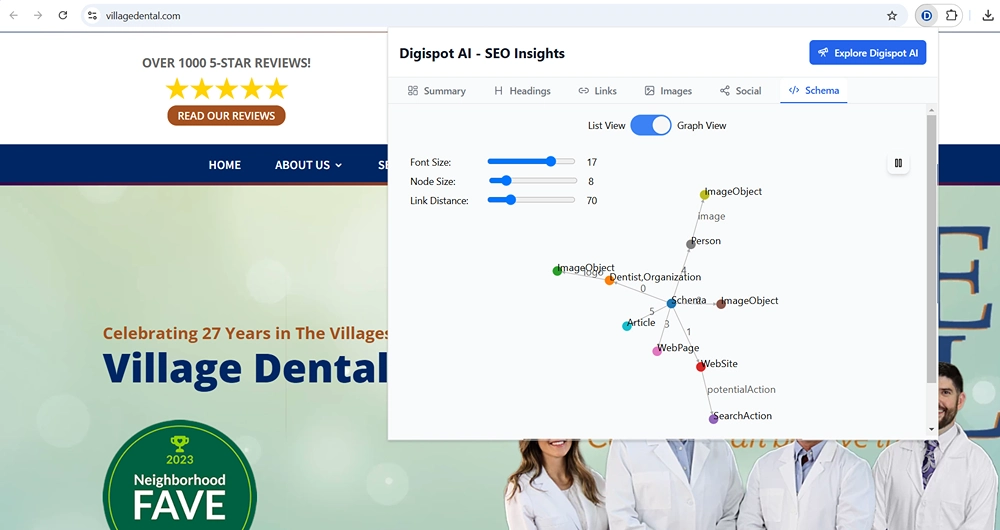
Task: Open site information icon in address bar
Action: click(92, 15)
